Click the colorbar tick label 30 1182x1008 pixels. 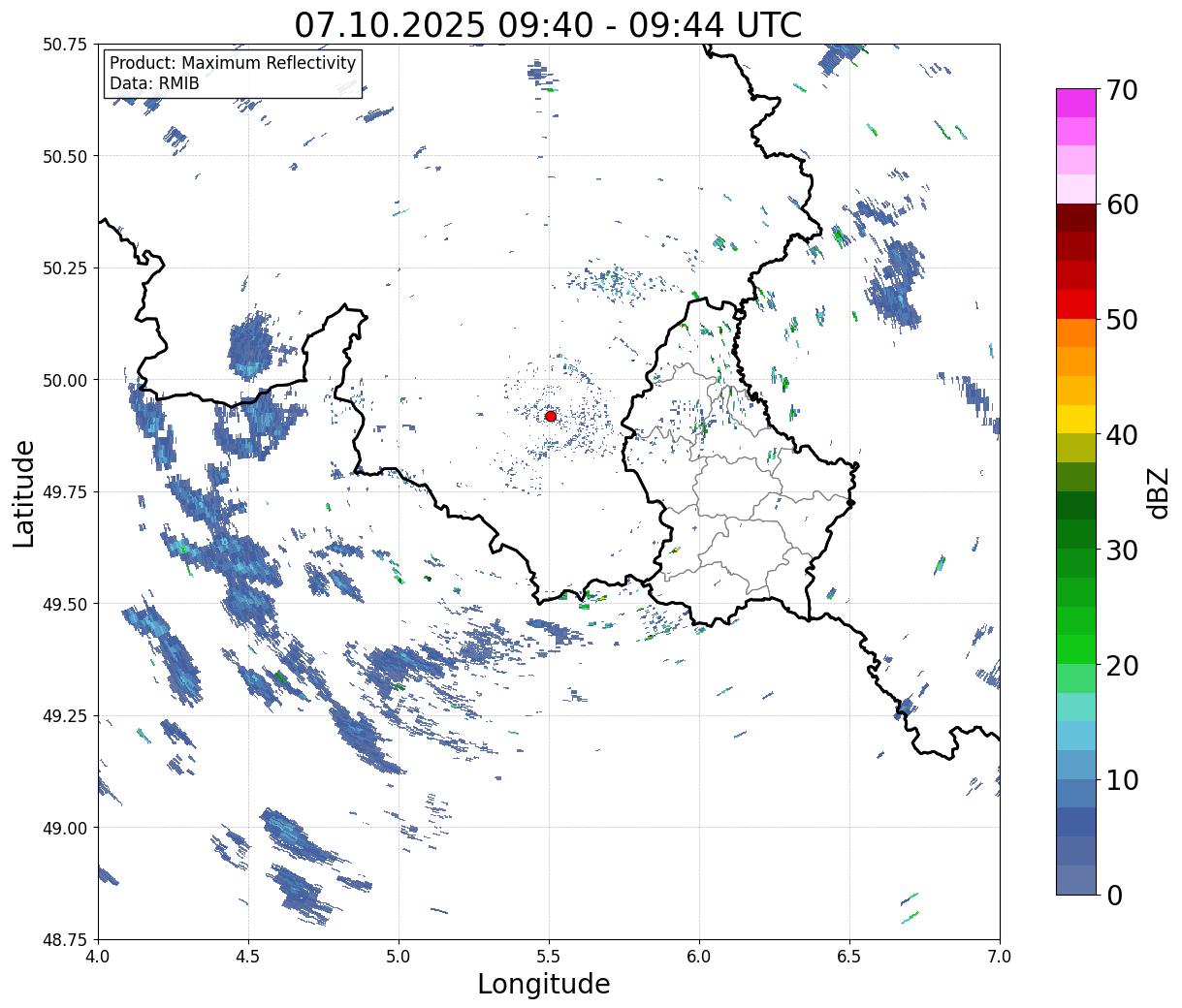pyautogui.click(x=1123, y=551)
